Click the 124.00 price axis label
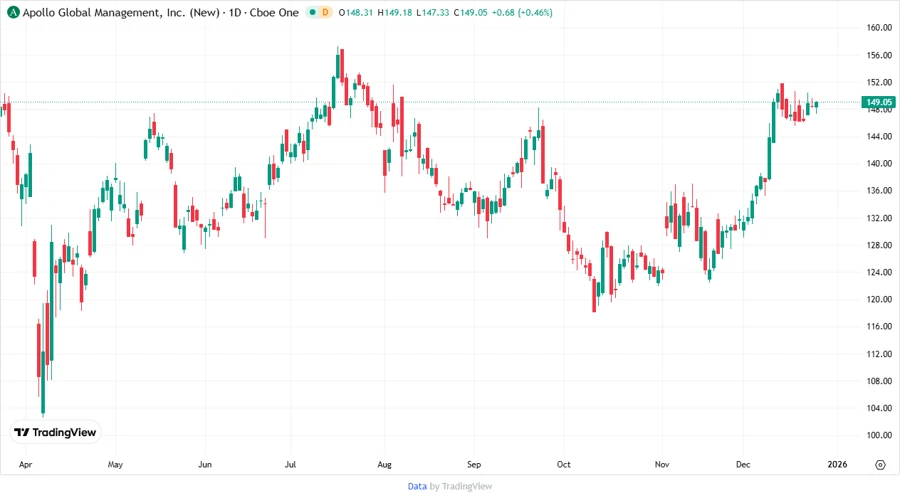Screen dimensions: 900x498 [x=879, y=272]
